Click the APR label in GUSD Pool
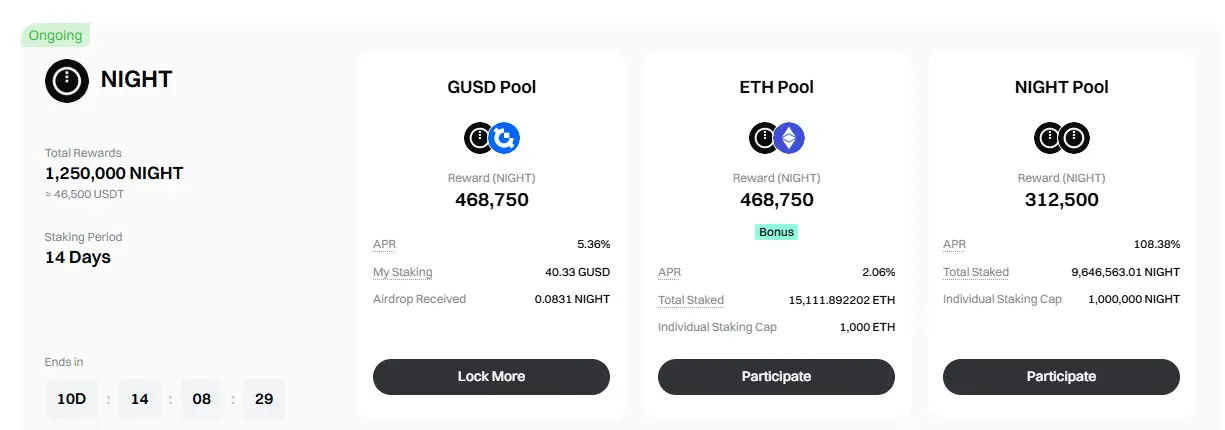Viewport: 1225px width, 430px height. coord(384,244)
